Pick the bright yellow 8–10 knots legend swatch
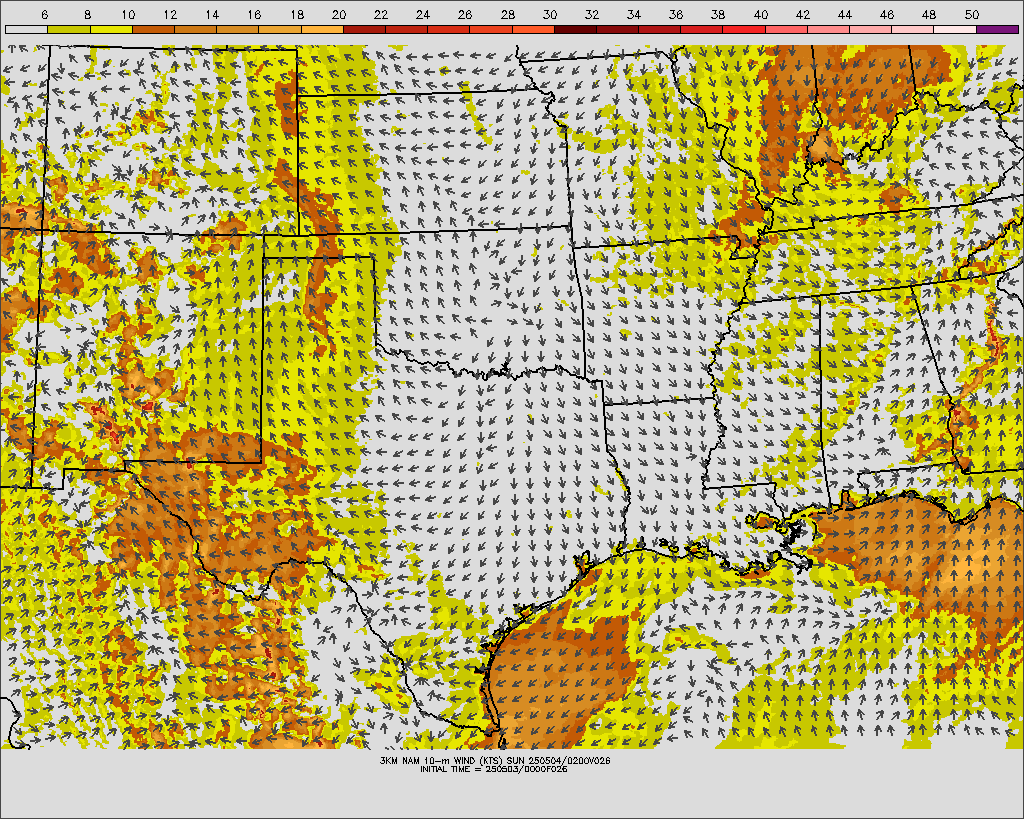 coord(111,29)
